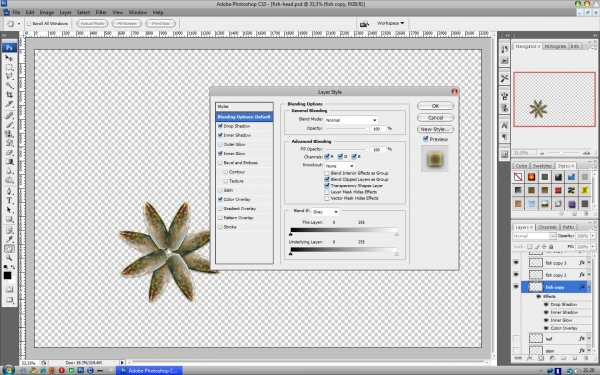Open the Image menu
Image resolution: width=600 pixels, height=375 pixels.
pyautogui.click(x=47, y=12)
